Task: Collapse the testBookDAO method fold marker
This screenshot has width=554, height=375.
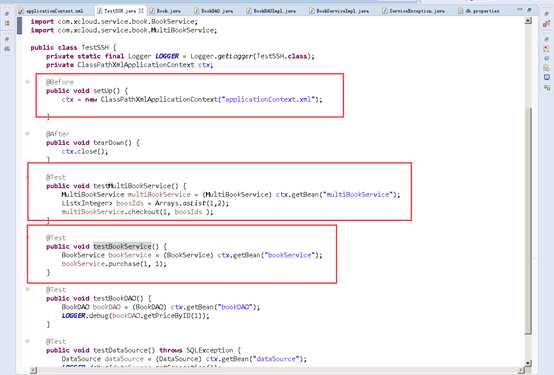Action: 28,289
